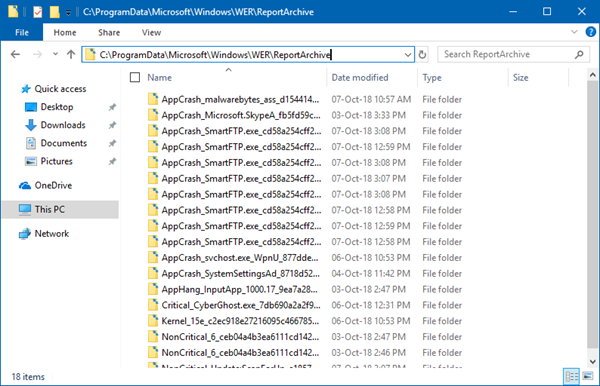The image size is (600, 386).
Task: Click Properties icon in quick access toolbar
Action: [38, 12]
